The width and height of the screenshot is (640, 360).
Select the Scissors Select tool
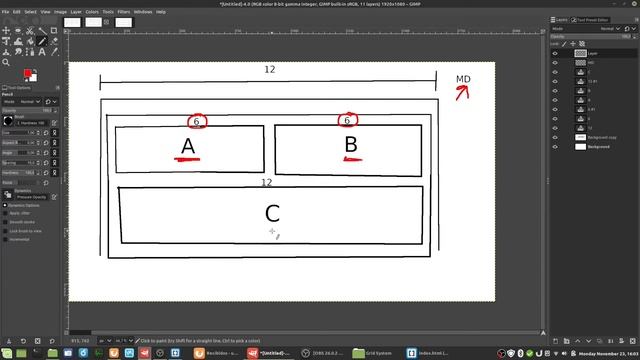pyautogui.click(x=30, y=31)
